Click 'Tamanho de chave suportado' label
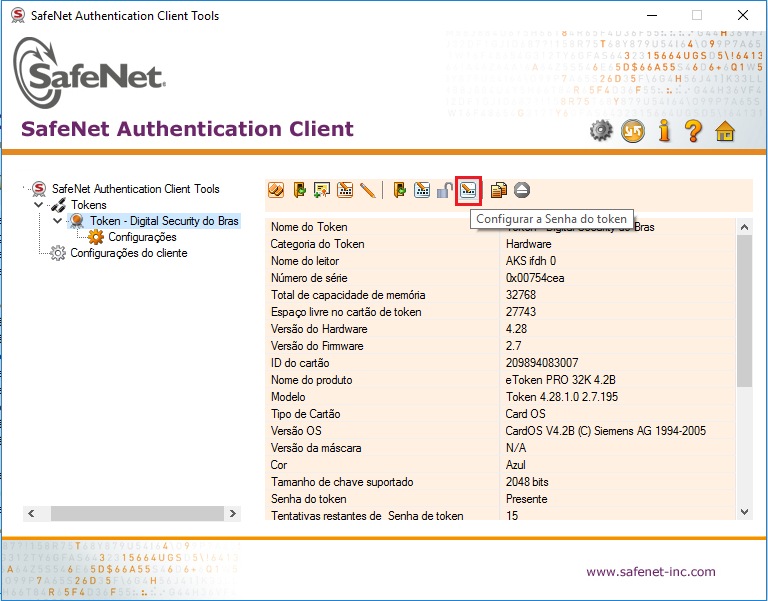This screenshot has height=601, width=768. tap(342, 482)
